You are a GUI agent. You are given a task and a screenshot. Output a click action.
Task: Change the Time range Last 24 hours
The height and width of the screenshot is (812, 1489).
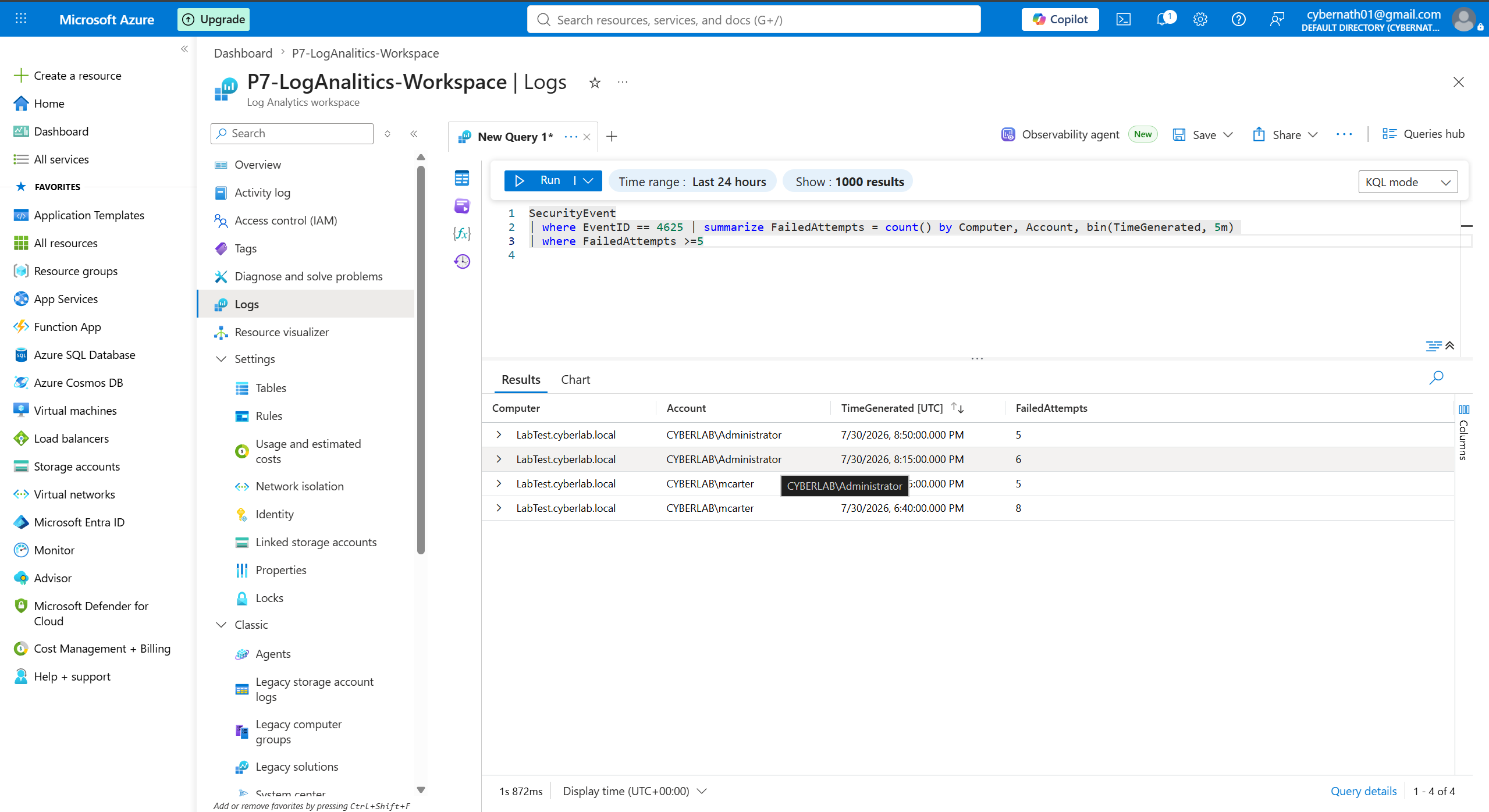tap(692, 181)
